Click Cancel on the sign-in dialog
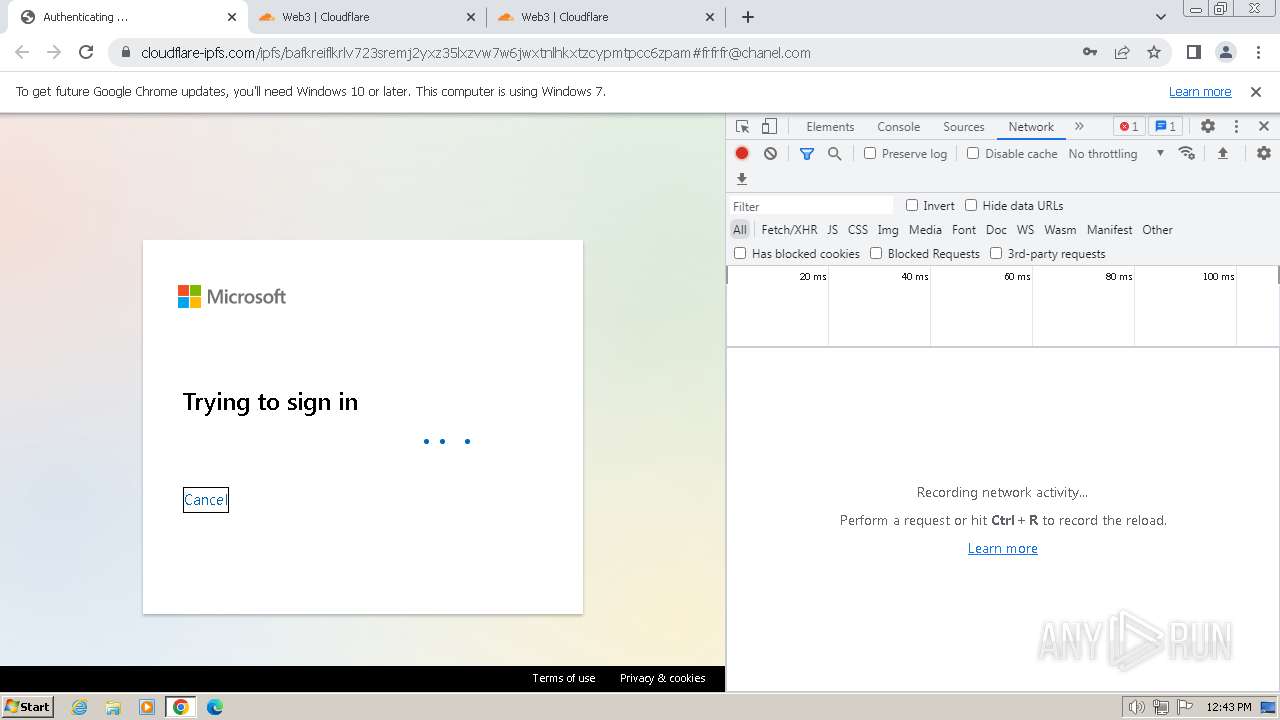The width and height of the screenshot is (1280, 720). click(205, 500)
